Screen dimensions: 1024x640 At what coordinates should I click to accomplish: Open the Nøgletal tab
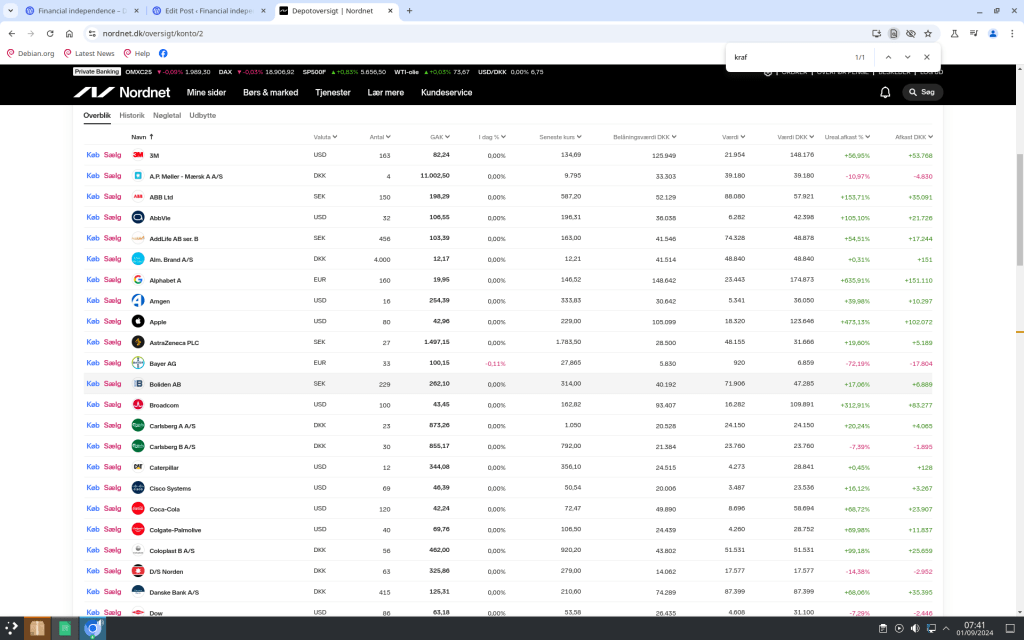click(x=167, y=115)
